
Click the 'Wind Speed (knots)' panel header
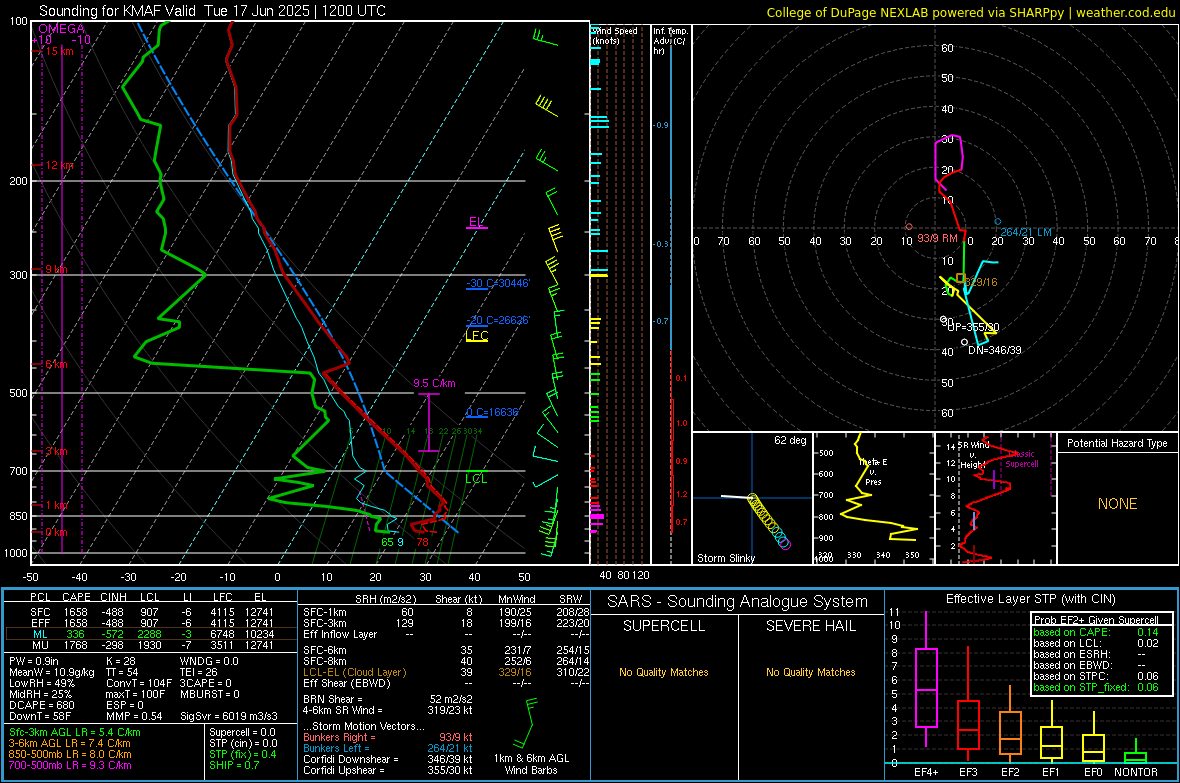(x=614, y=35)
